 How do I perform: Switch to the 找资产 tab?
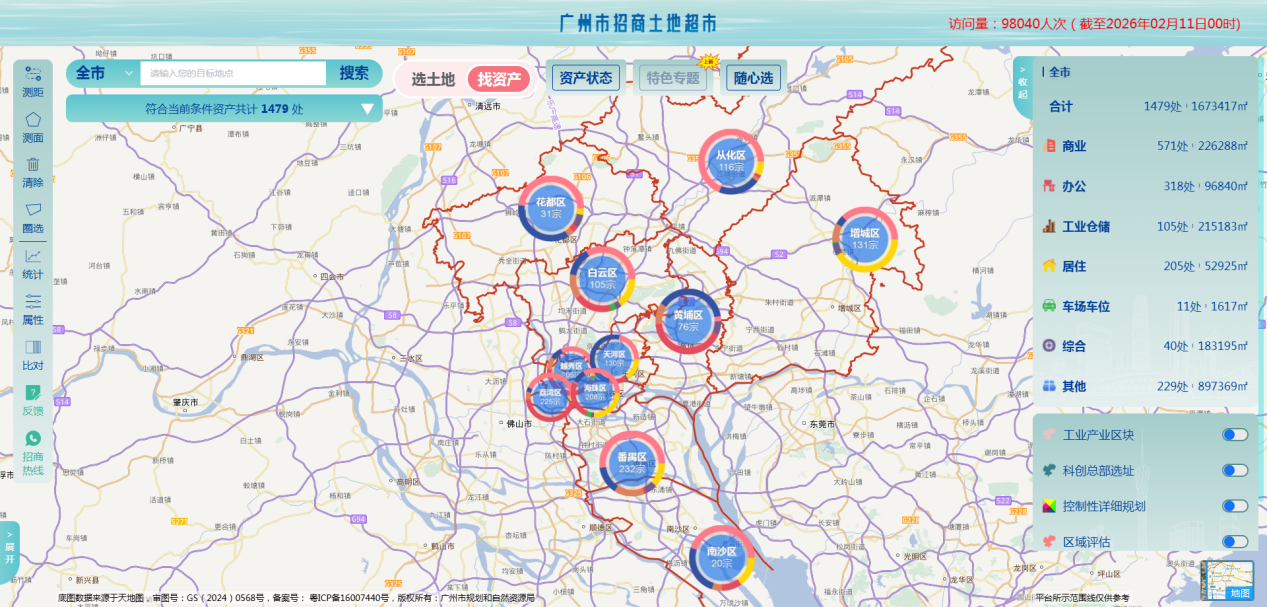point(499,79)
